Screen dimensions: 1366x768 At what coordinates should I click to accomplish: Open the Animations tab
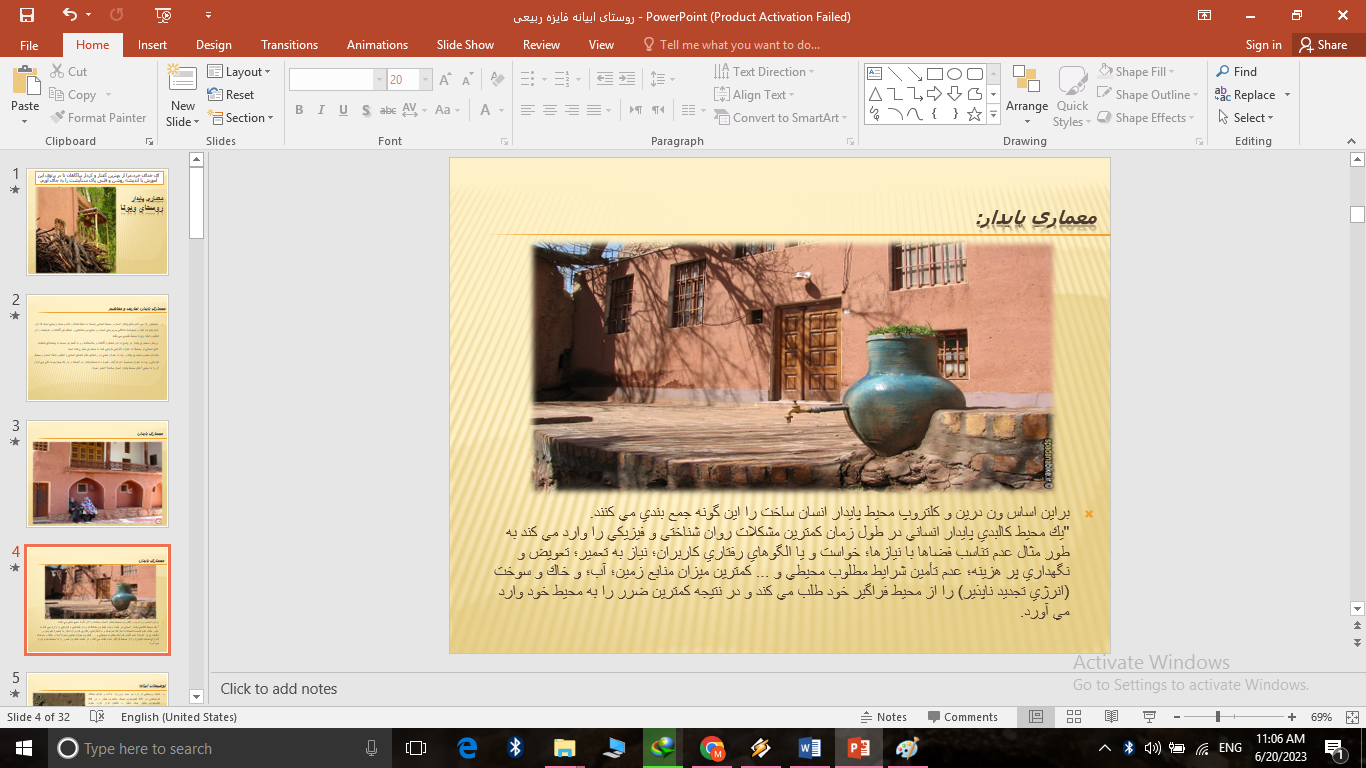pyautogui.click(x=377, y=45)
